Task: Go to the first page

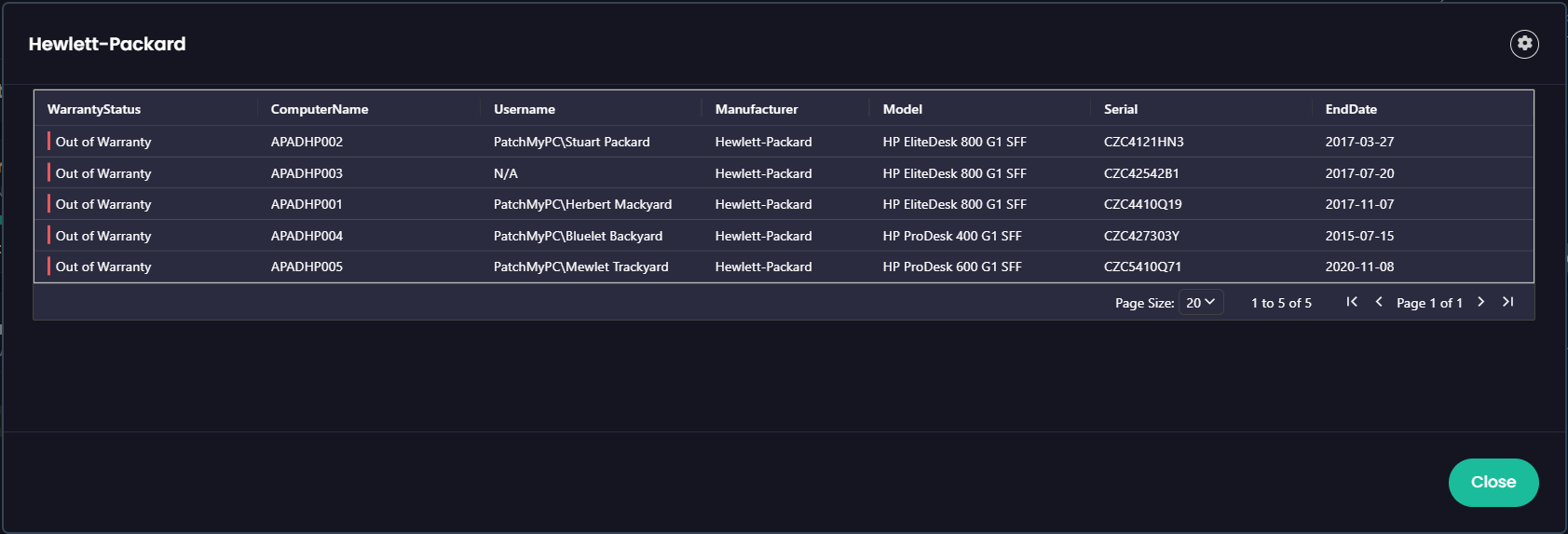Action: point(1352,302)
